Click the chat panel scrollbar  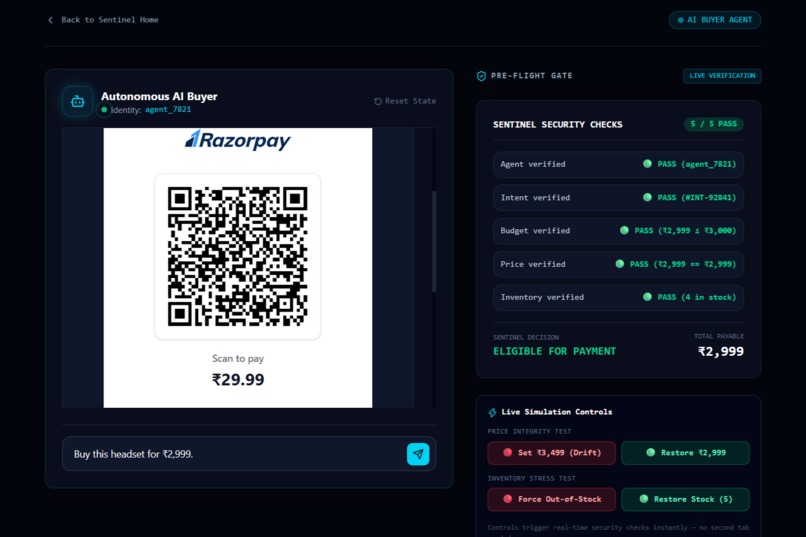click(x=434, y=242)
